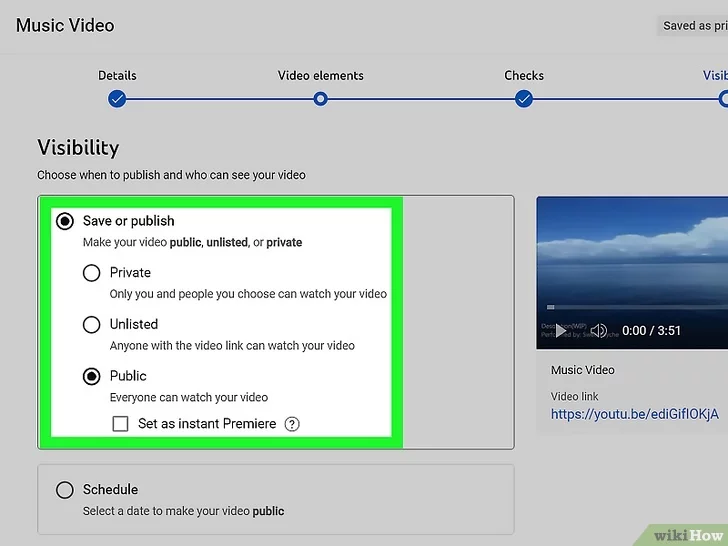Enable Set as instant Premiere checkbox
This screenshot has height=546, width=728.
[121, 424]
